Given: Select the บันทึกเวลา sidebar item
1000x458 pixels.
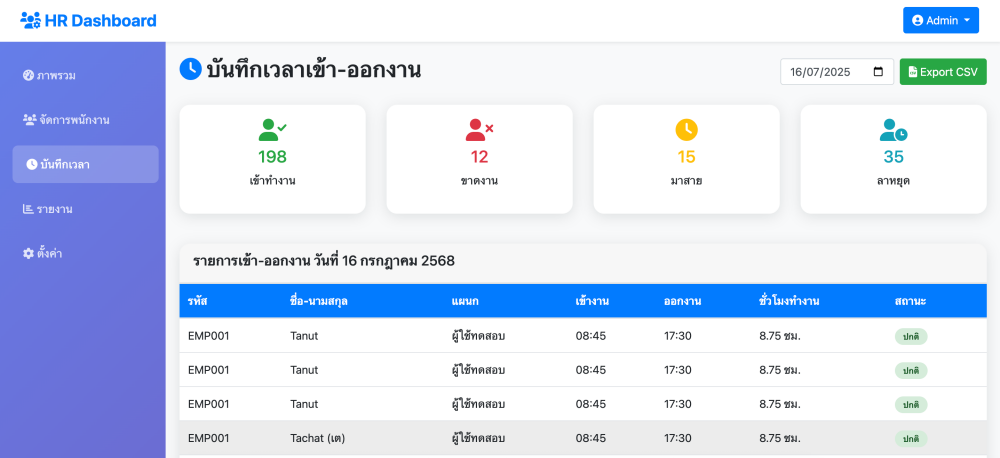Looking at the screenshot, I should click(x=85, y=164).
